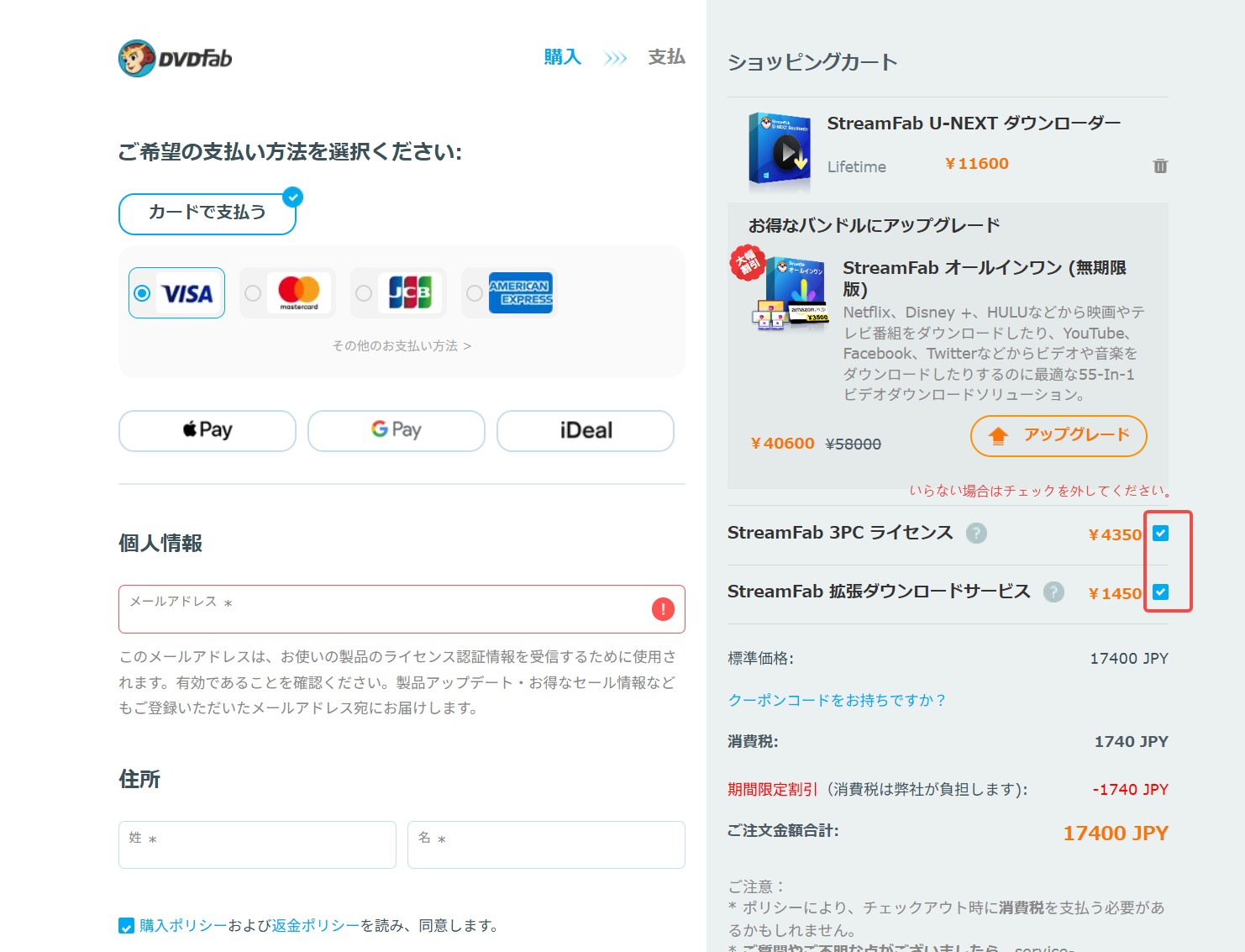Focus the メールアドレス input field
The image size is (1245, 952).
coord(402,609)
